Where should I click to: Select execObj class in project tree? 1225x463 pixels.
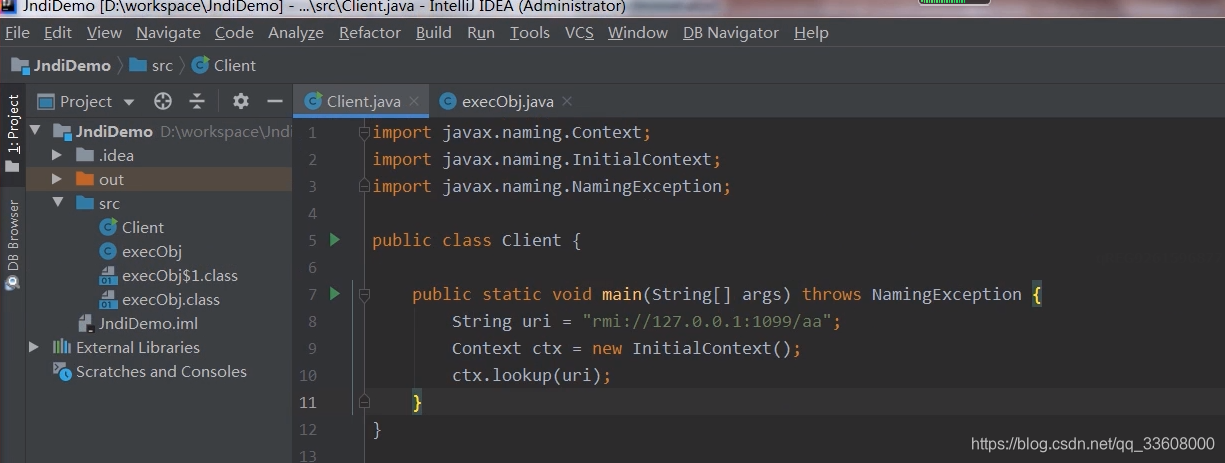click(160, 251)
